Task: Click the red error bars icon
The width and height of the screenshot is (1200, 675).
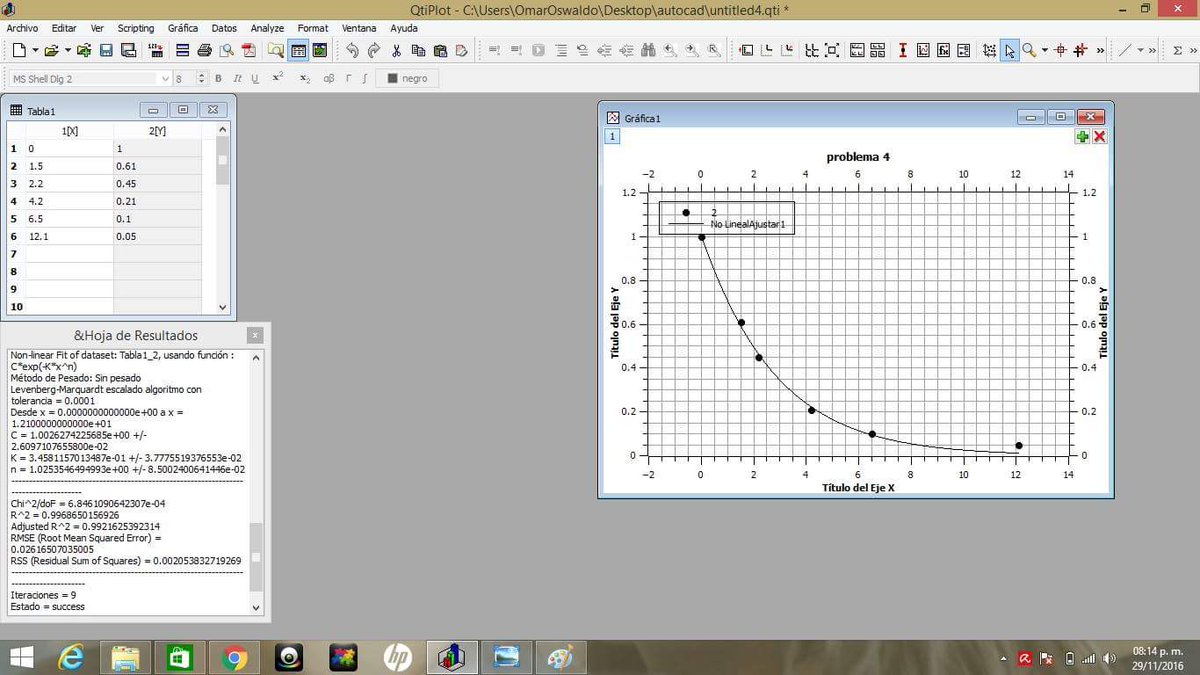Action: (902, 50)
